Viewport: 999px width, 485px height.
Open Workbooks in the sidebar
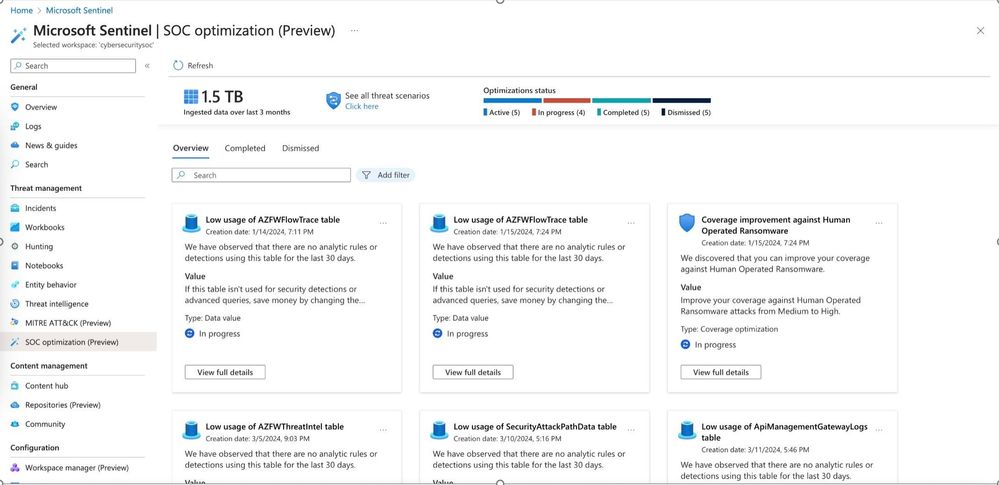click(x=45, y=228)
